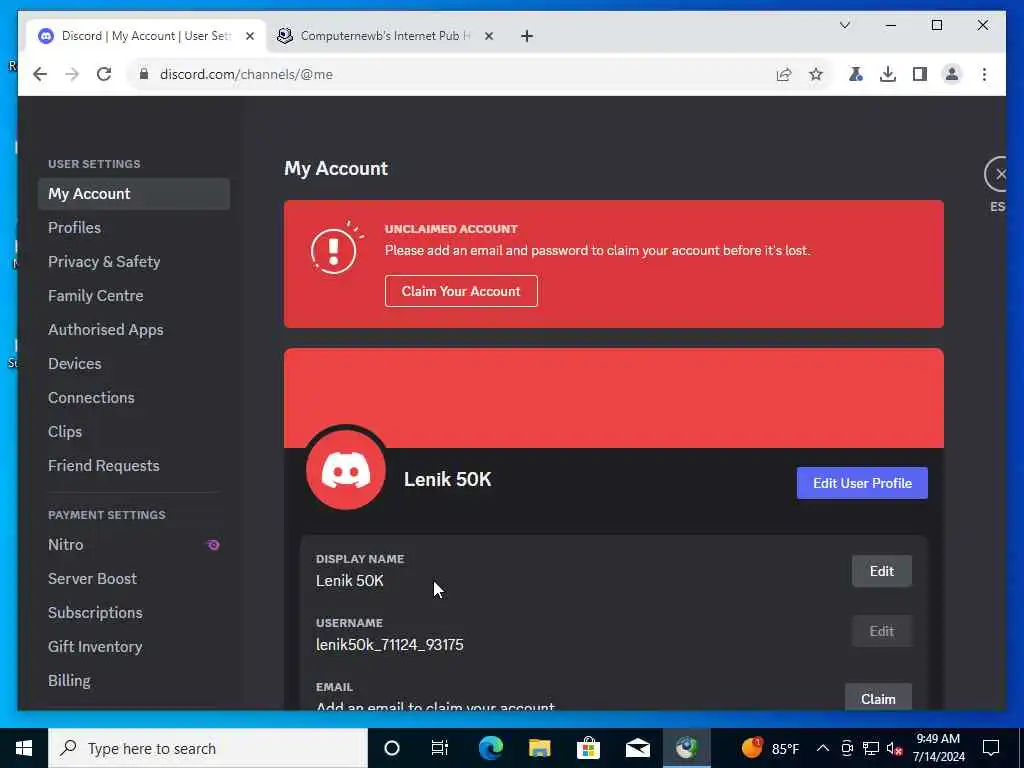Viewport: 1024px width, 768px height.
Task: Open Cortana circle icon on taskbar
Action: pyautogui.click(x=391, y=748)
